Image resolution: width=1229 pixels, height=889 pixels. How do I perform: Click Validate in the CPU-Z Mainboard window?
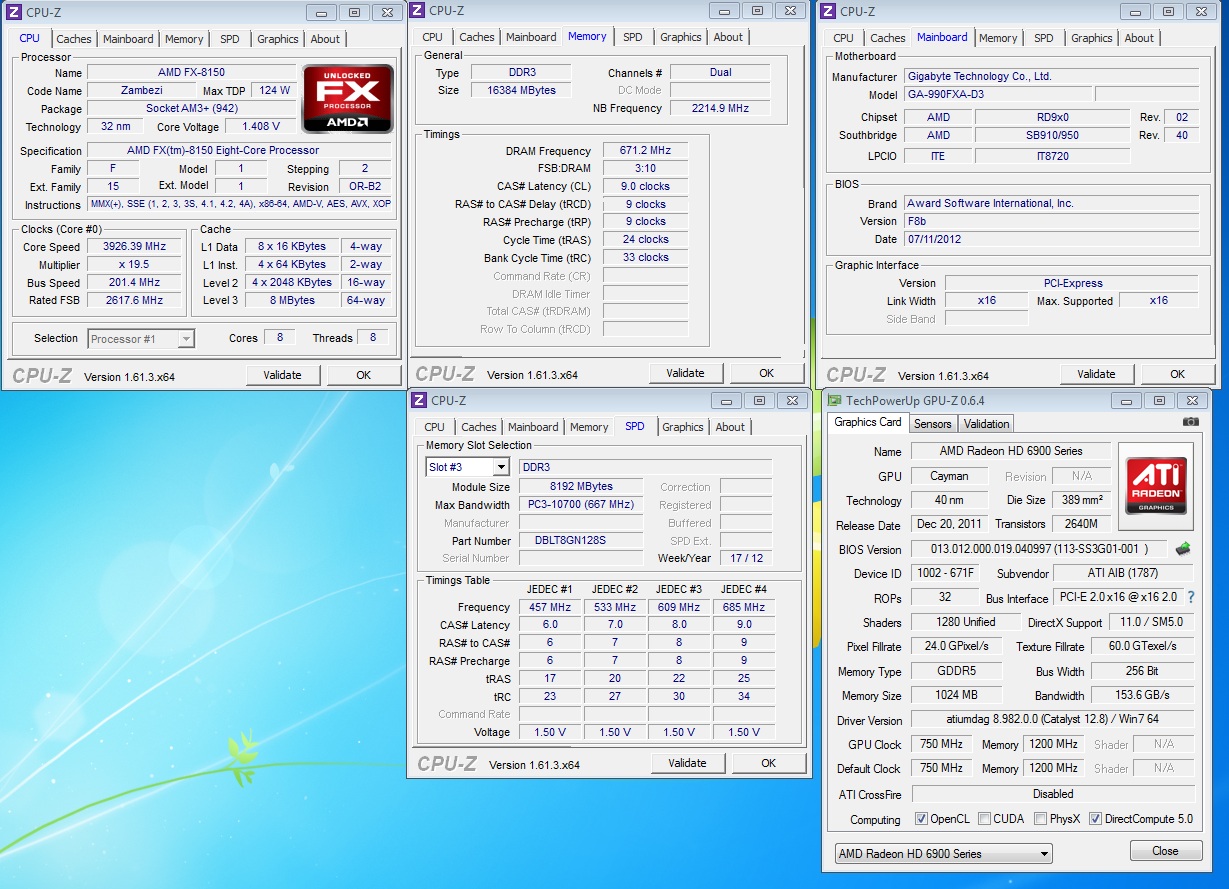[x=1096, y=374]
